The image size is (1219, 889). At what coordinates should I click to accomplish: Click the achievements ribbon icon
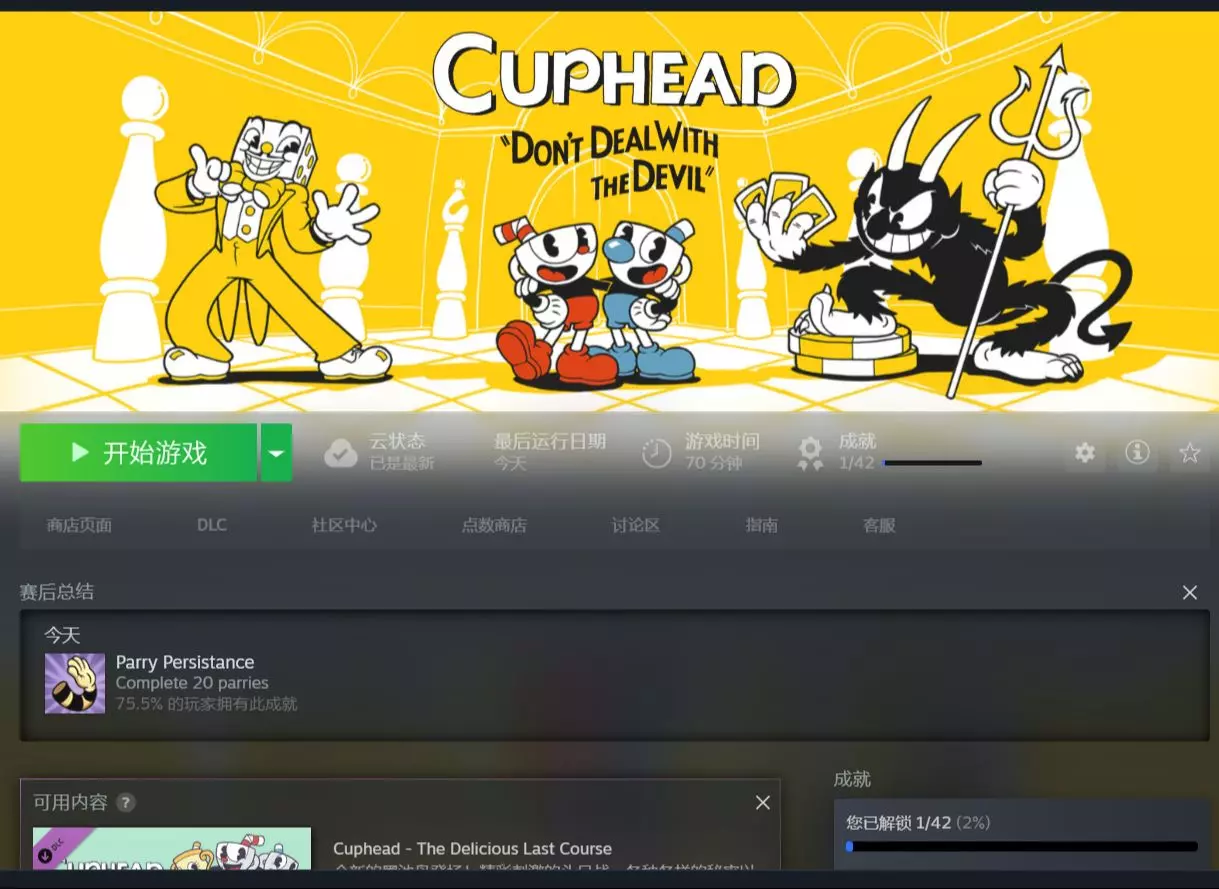point(810,453)
